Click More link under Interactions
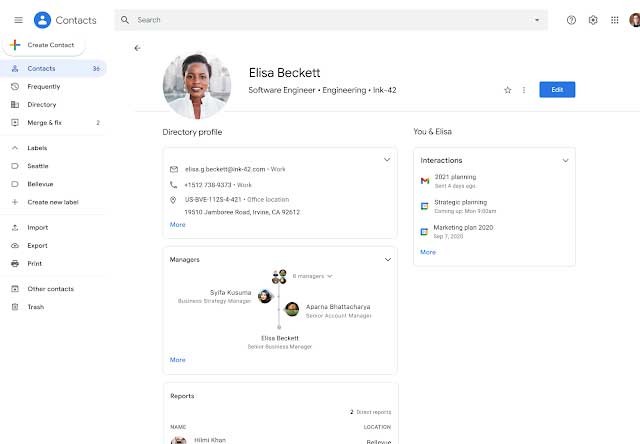640x444 pixels. click(428, 252)
